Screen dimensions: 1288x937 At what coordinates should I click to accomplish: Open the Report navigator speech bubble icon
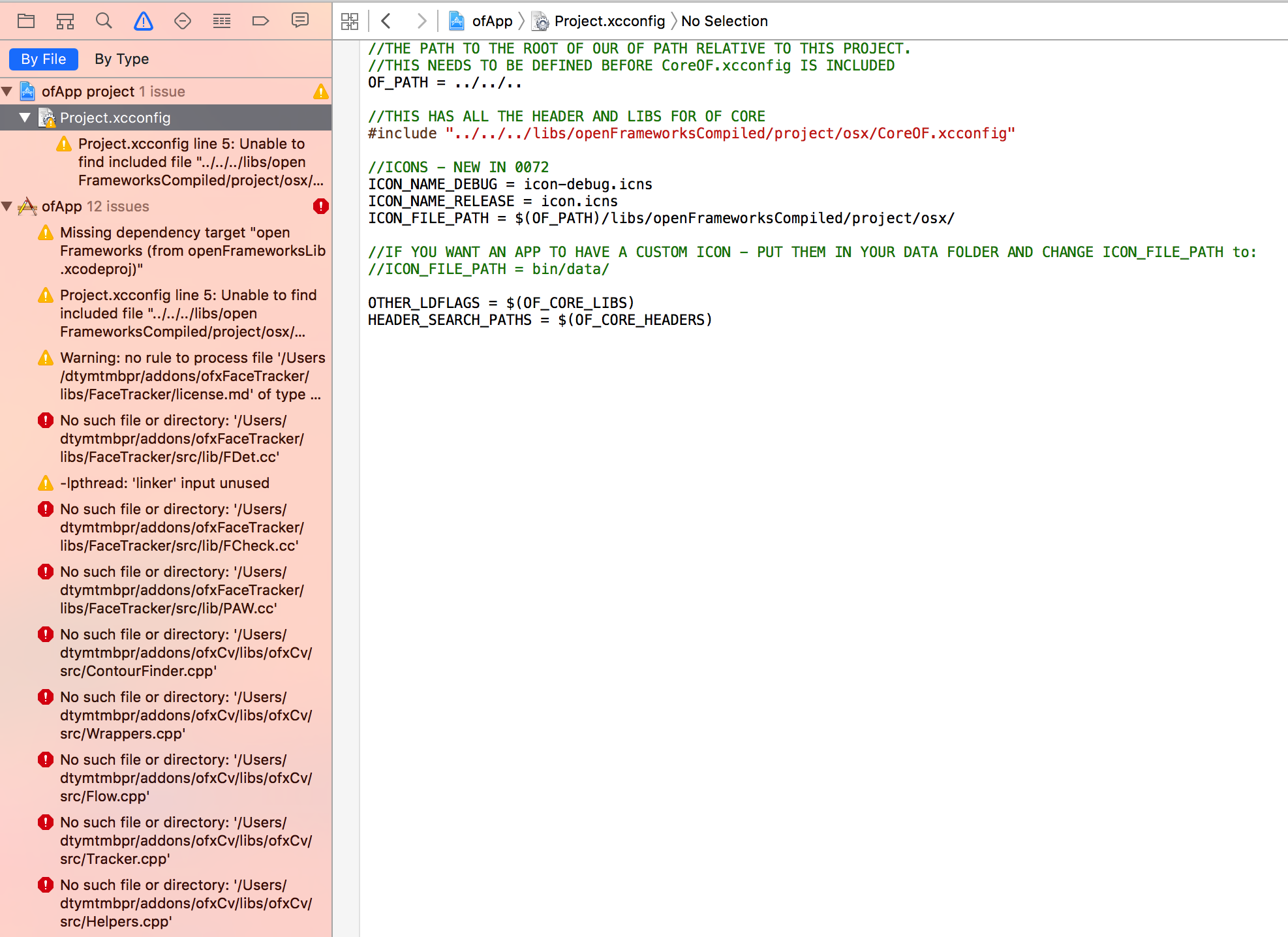point(300,21)
